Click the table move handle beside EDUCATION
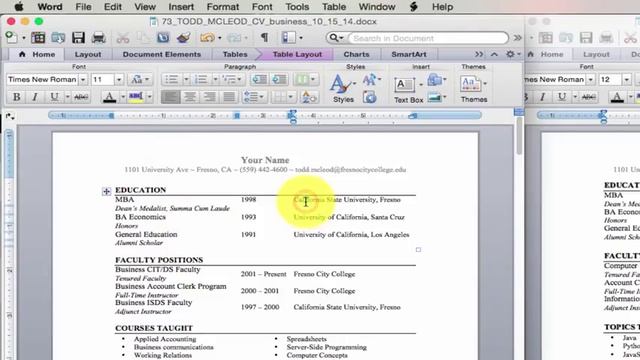This screenshot has width=640, height=360. [x=107, y=191]
